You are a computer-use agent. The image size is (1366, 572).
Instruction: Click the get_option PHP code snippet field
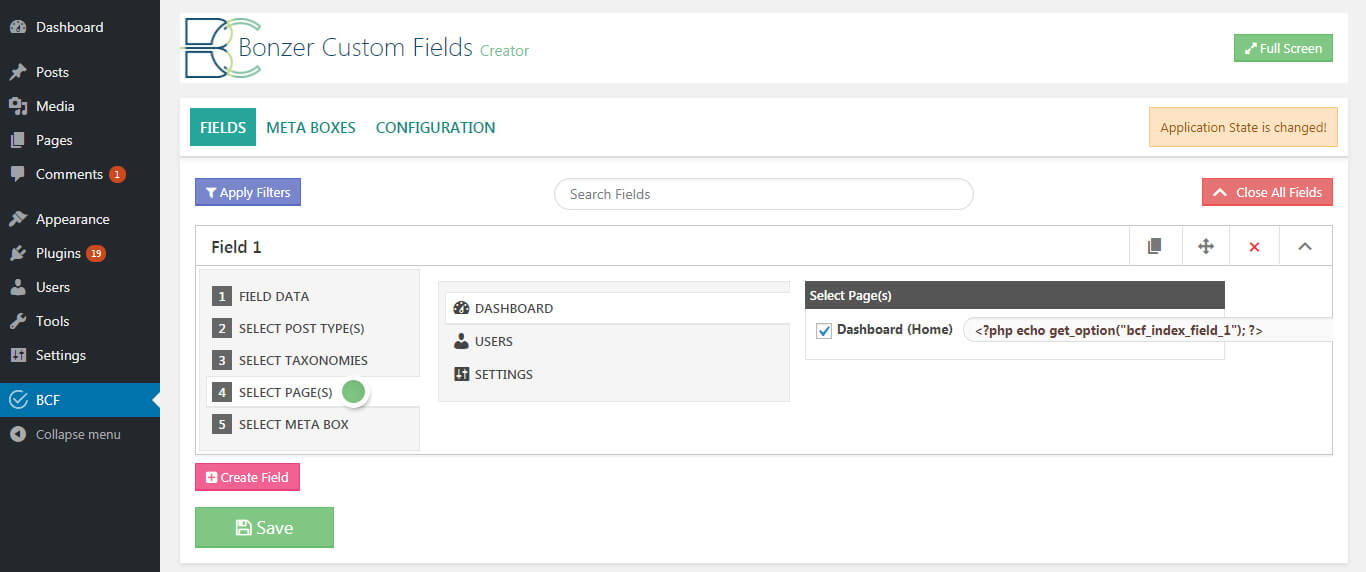point(1148,330)
